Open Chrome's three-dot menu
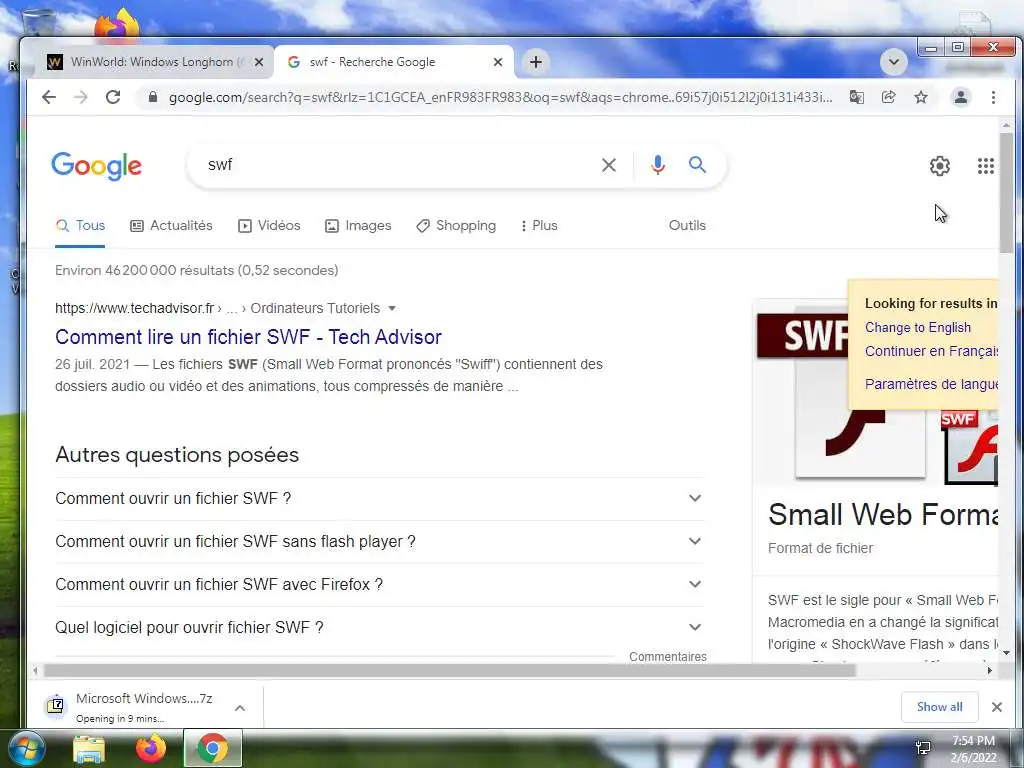This screenshot has width=1024, height=768. point(993,97)
